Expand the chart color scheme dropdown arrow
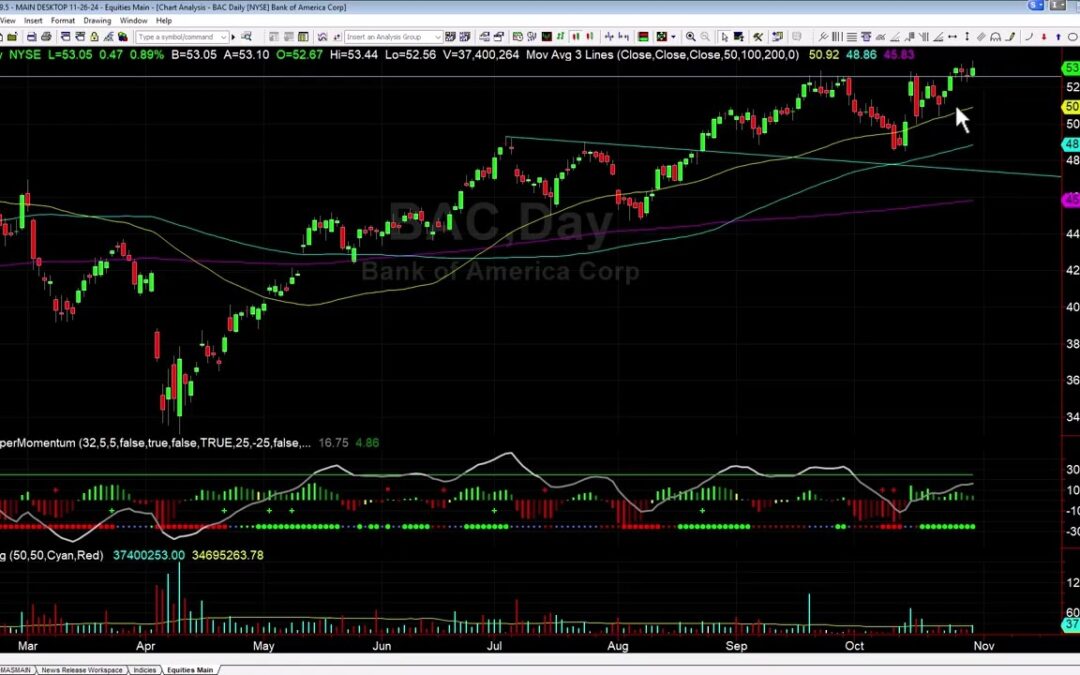1080x675 pixels. point(673,36)
